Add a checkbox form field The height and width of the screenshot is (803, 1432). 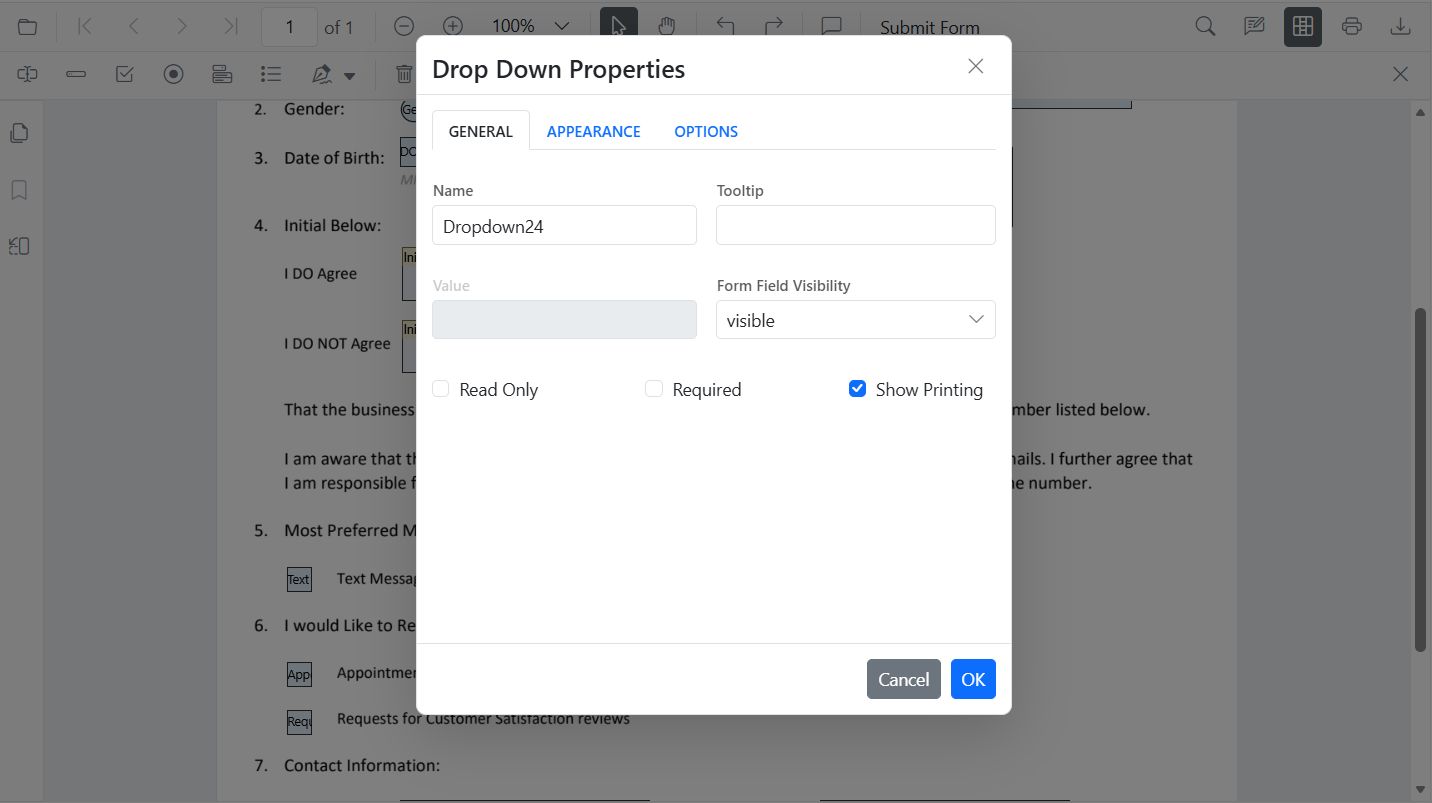click(x=125, y=74)
